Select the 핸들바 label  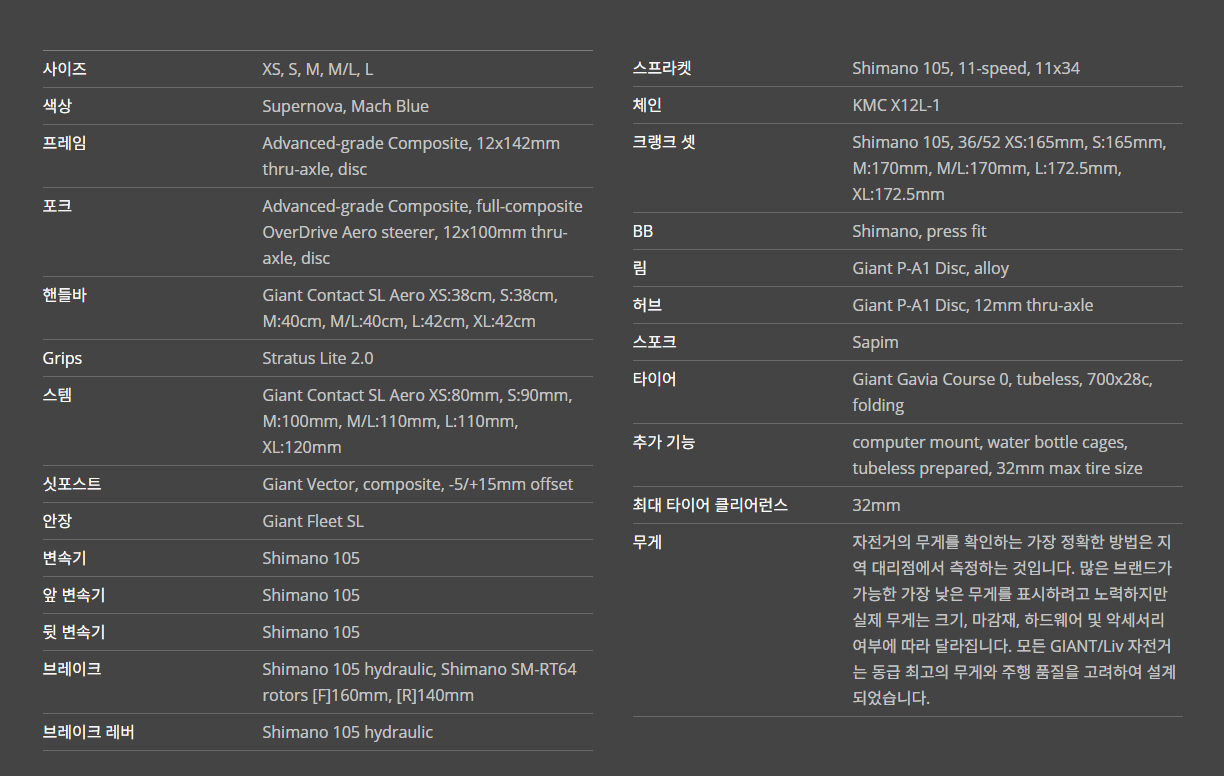(64, 295)
